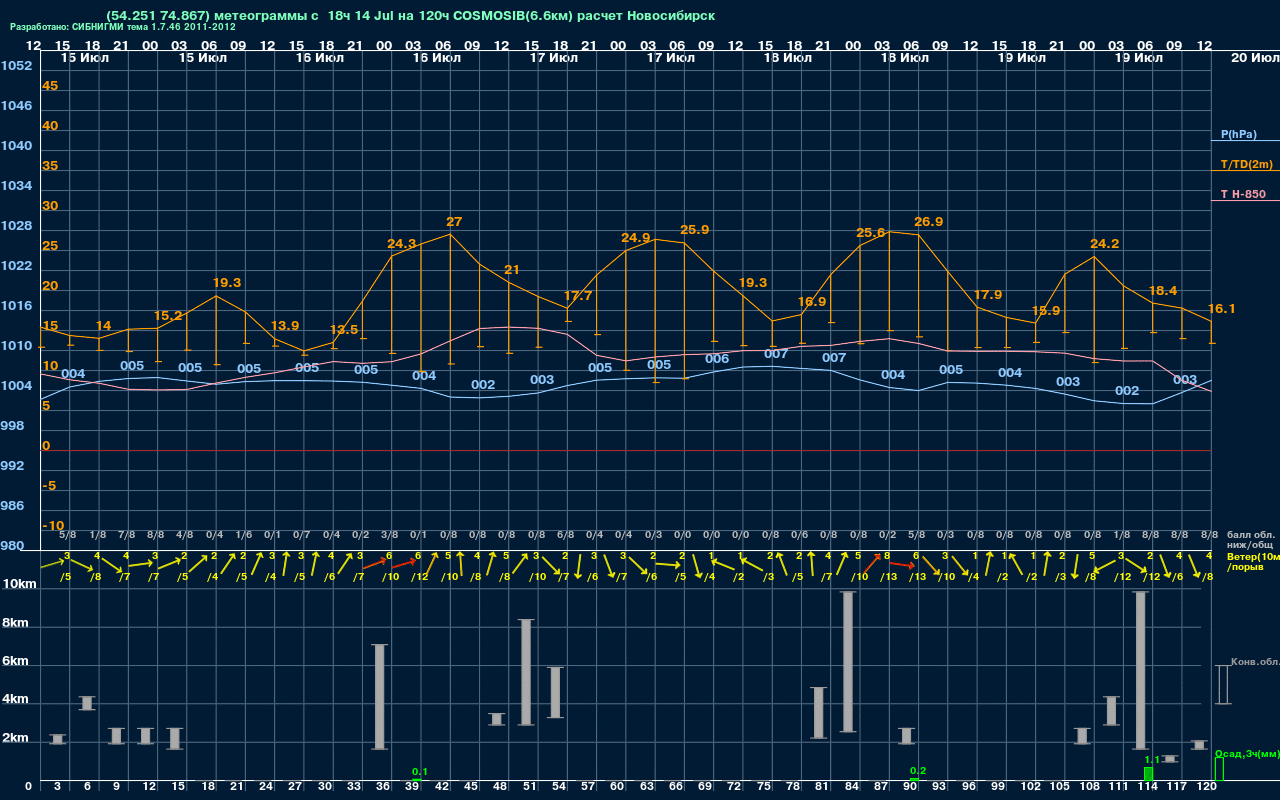Click the 992 pressure axis value
1280x800 pixels.
12,466
